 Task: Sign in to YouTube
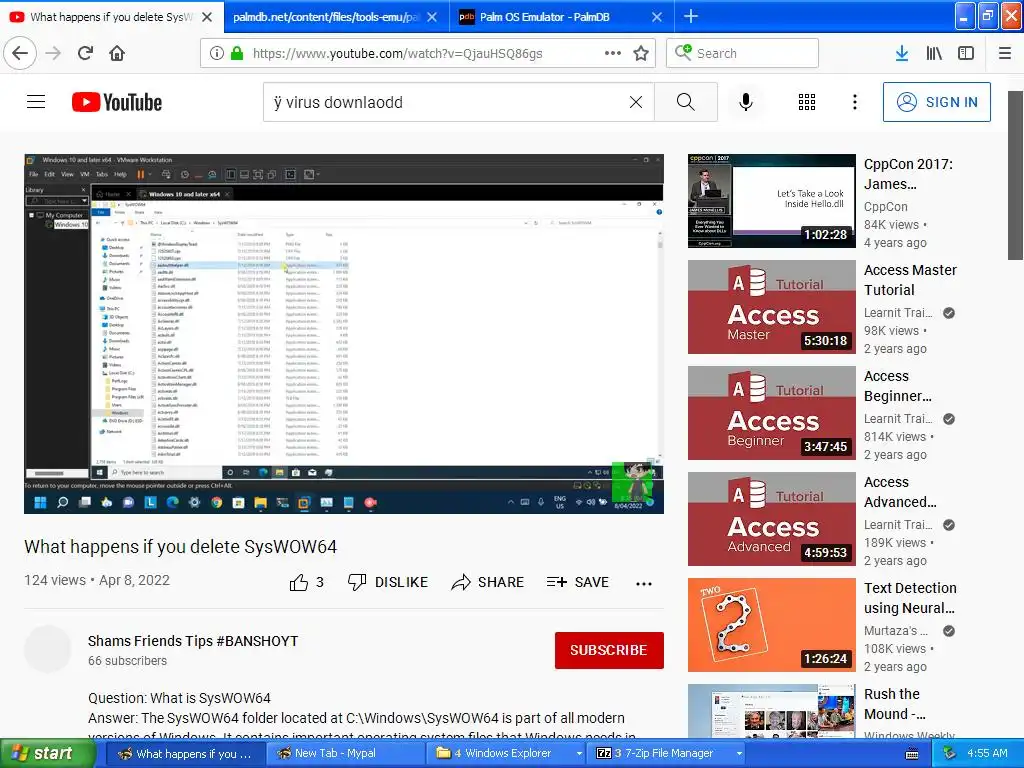pyautogui.click(x=936, y=102)
